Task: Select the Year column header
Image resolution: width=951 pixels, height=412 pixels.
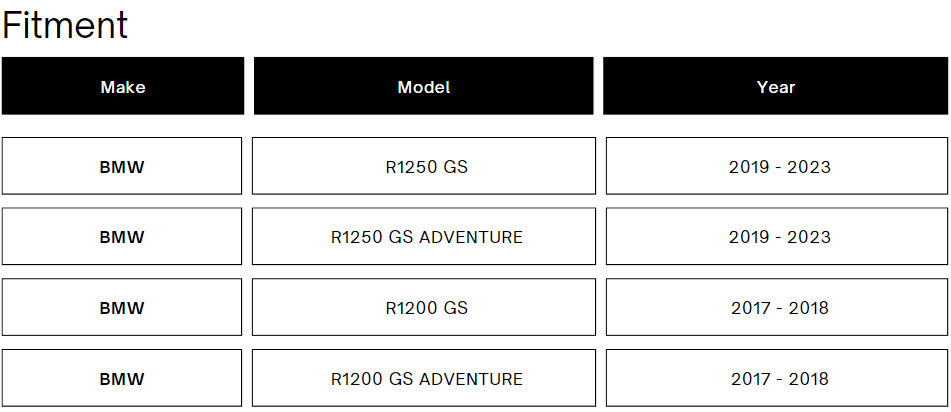Action: pyautogui.click(x=776, y=86)
